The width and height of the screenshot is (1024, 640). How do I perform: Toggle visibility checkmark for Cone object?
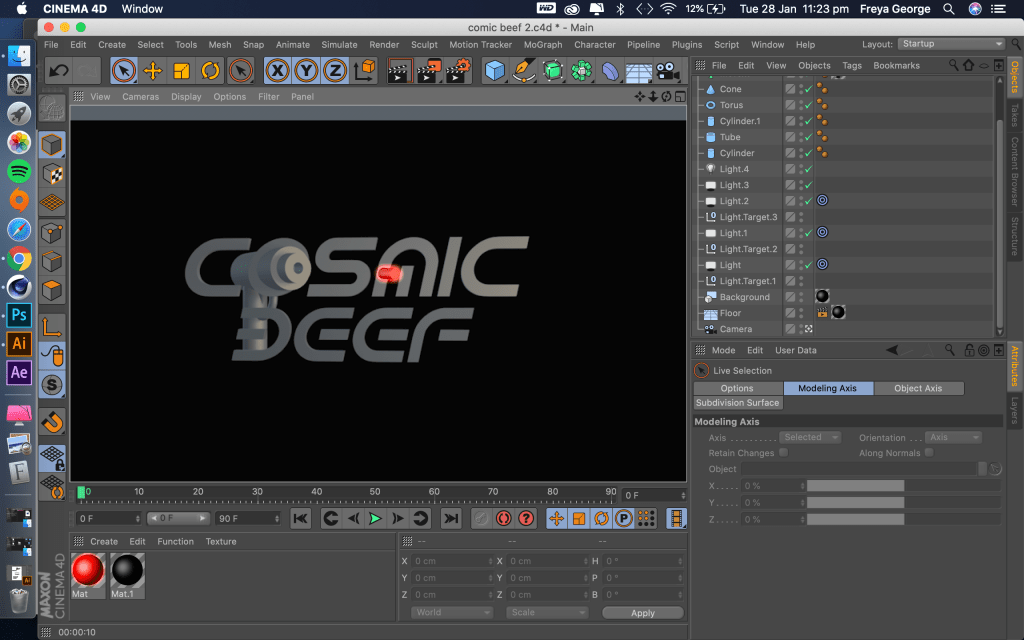tap(808, 89)
